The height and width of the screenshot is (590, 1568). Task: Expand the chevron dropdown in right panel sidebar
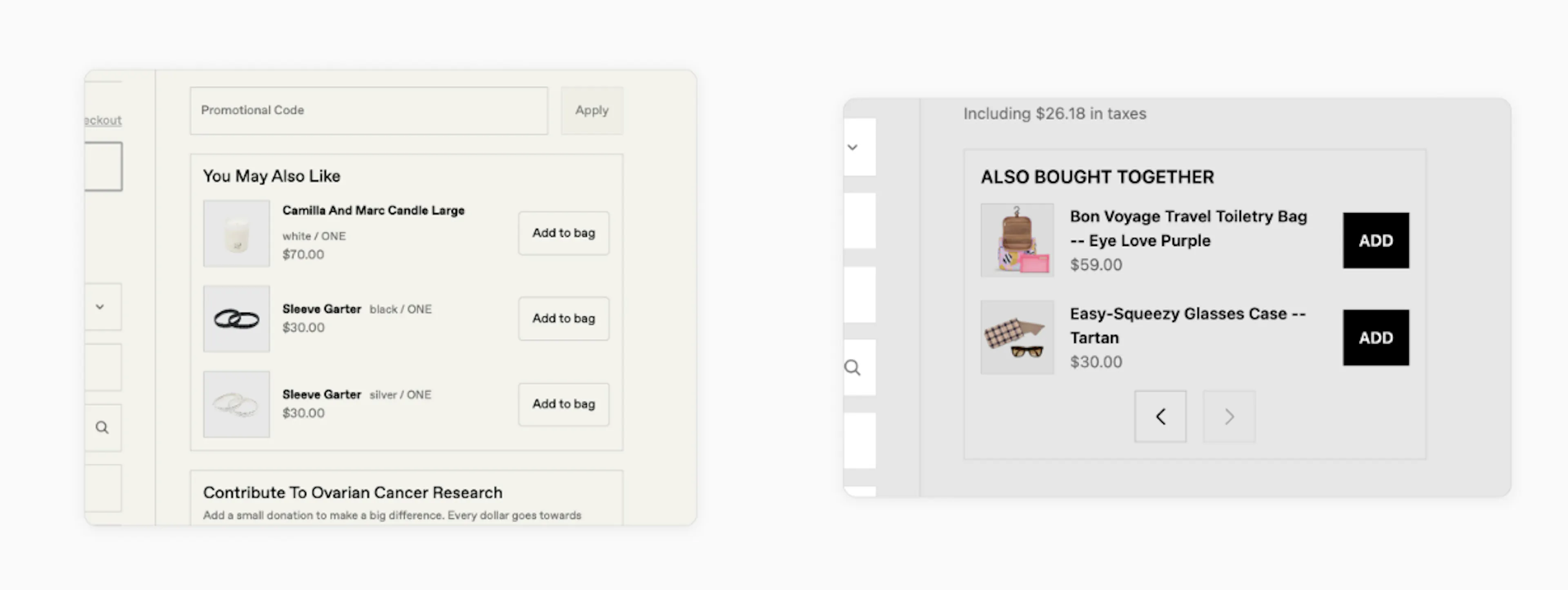[853, 147]
